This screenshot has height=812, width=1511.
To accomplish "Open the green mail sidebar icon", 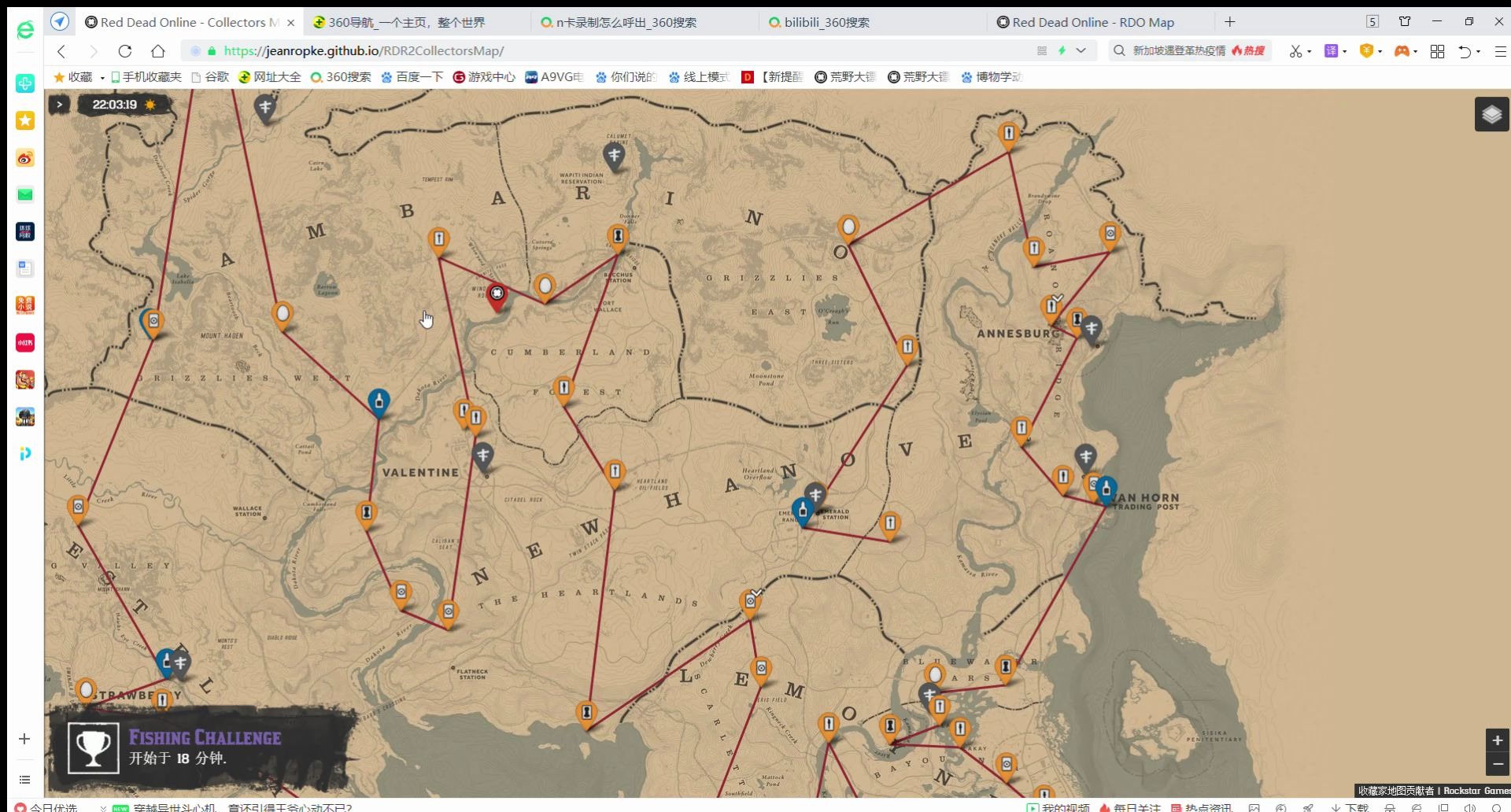I will click(25, 194).
